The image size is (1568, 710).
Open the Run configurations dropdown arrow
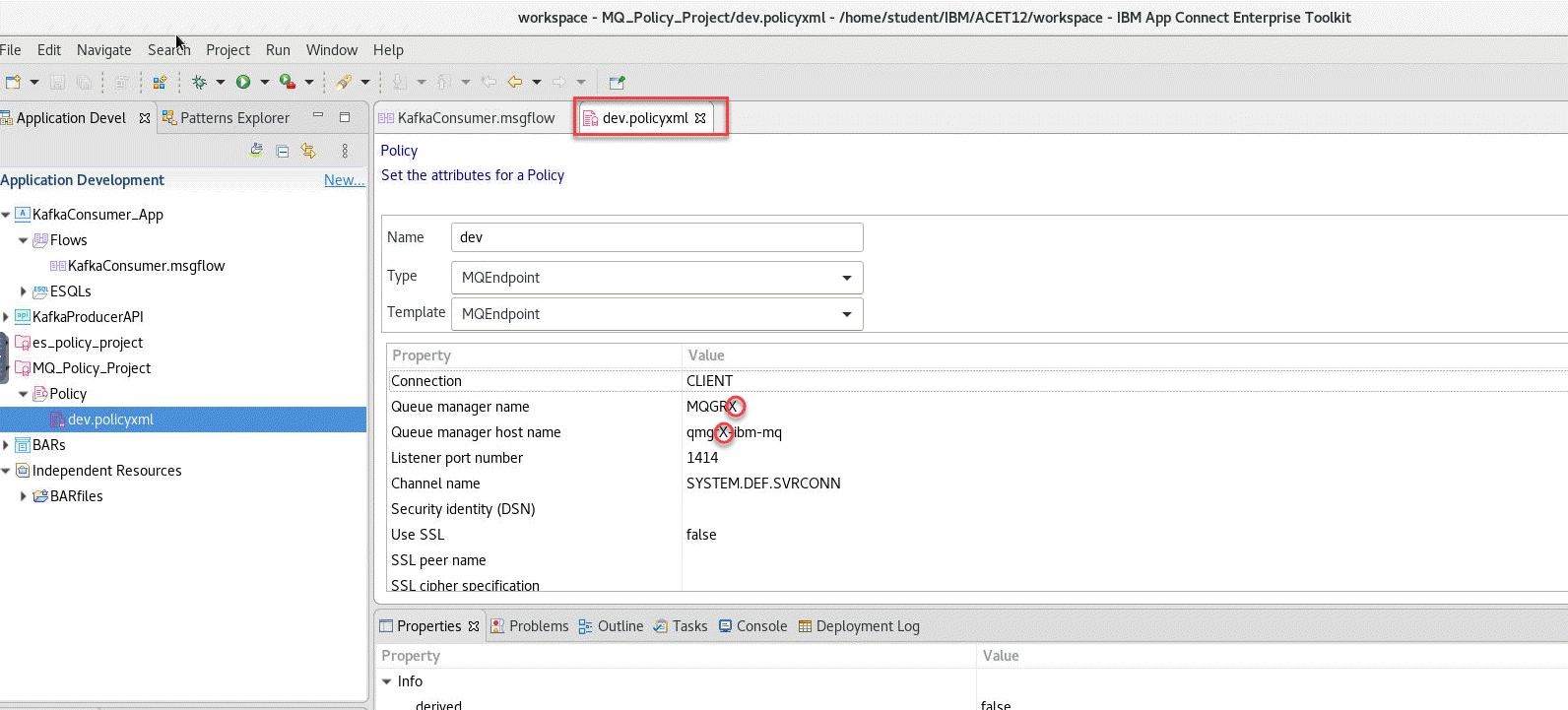(x=264, y=82)
